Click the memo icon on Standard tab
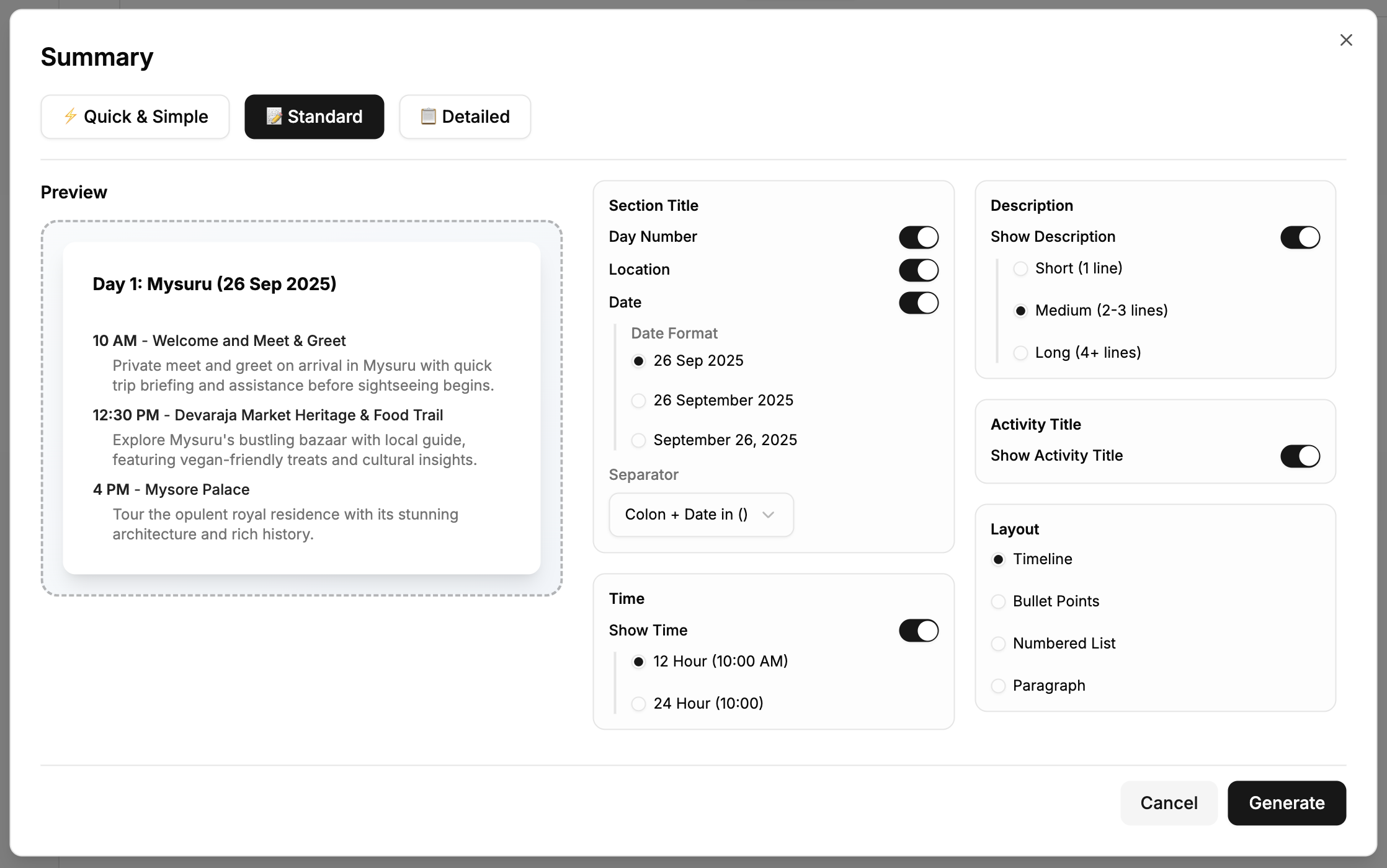The width and height of the screenshot is (1387, 868). point(274,117)
